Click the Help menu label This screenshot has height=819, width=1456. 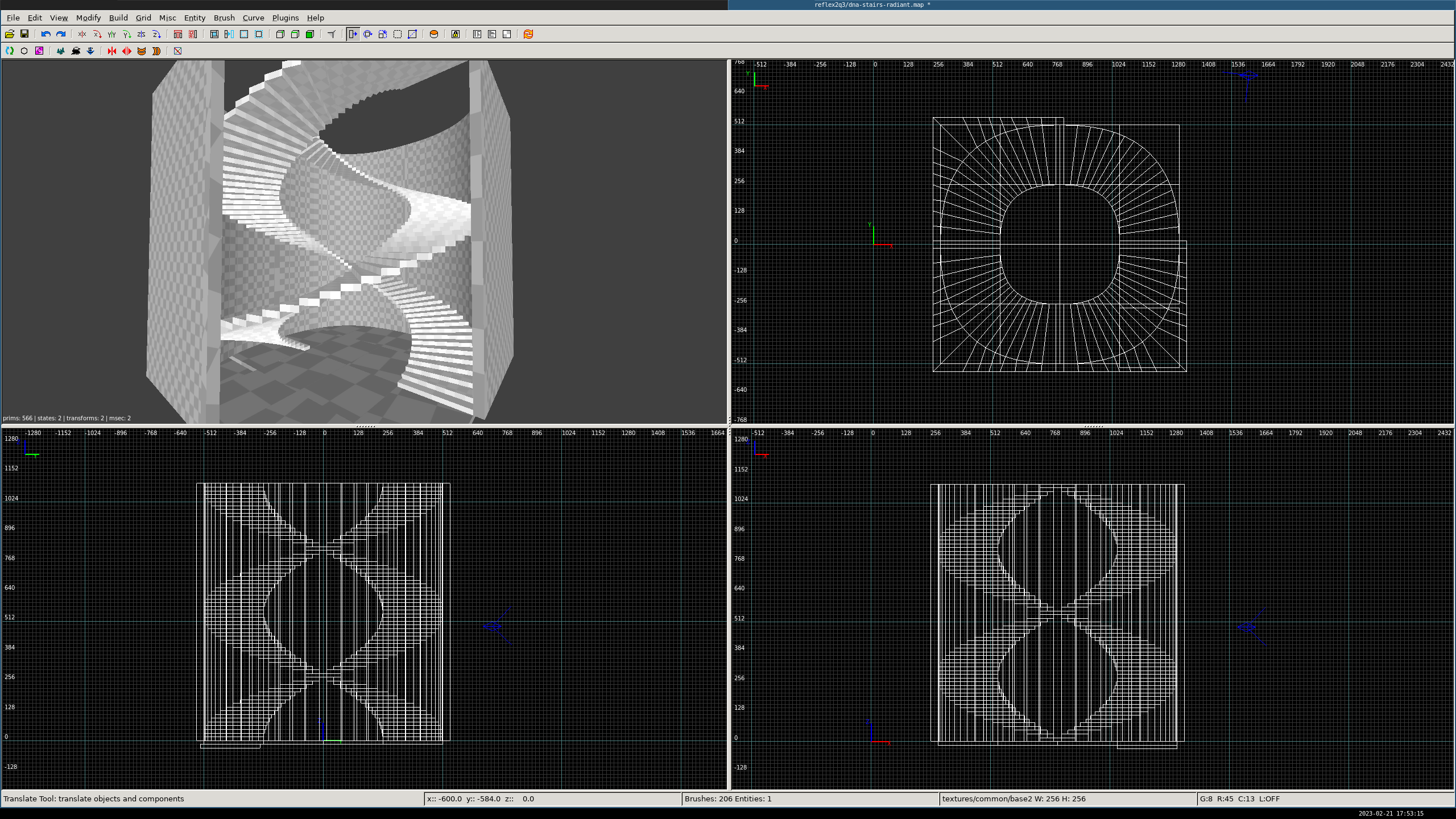click(x=315, y=18)
